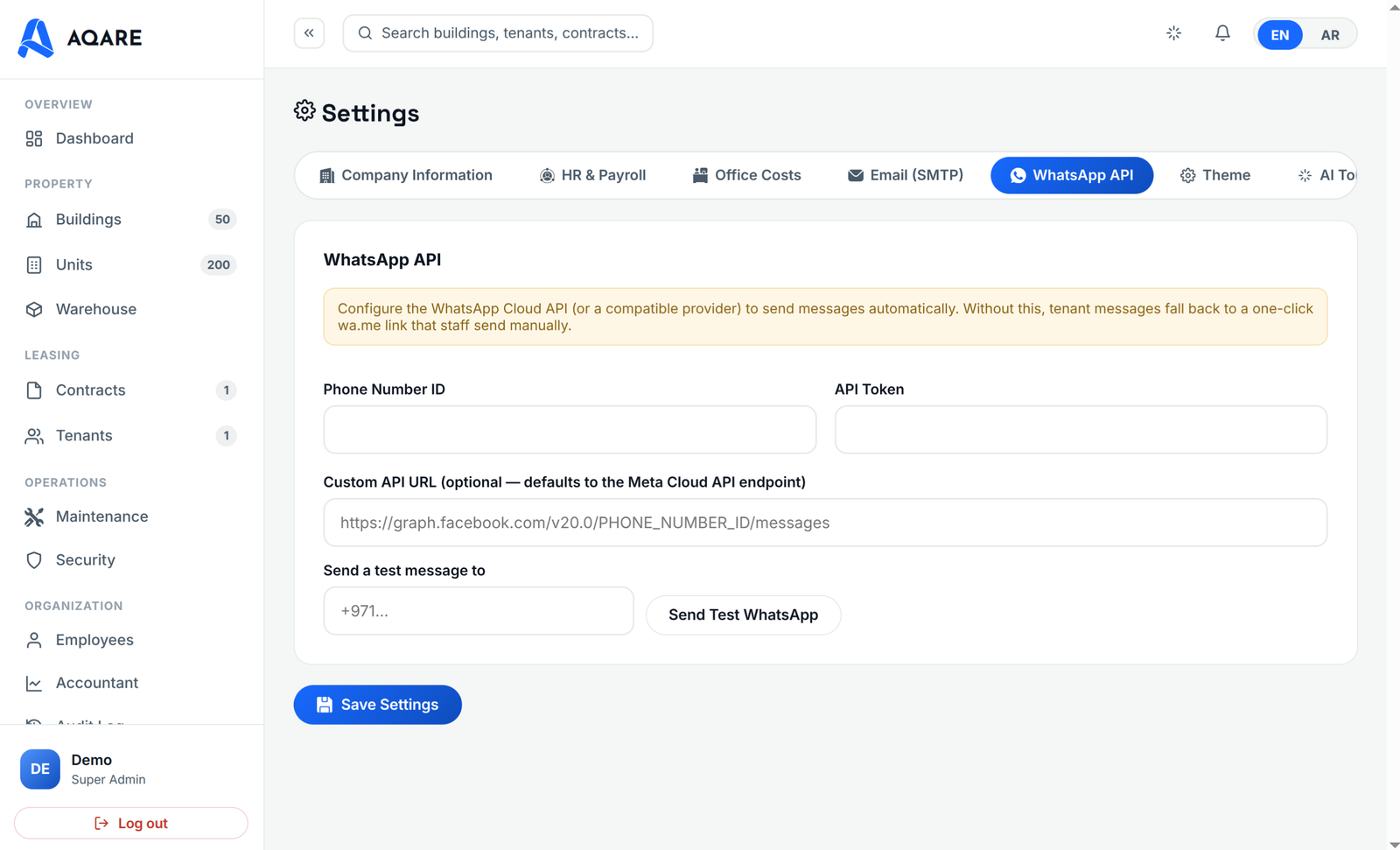
Task: Click the DE user avatar
Action: [40, 769]
